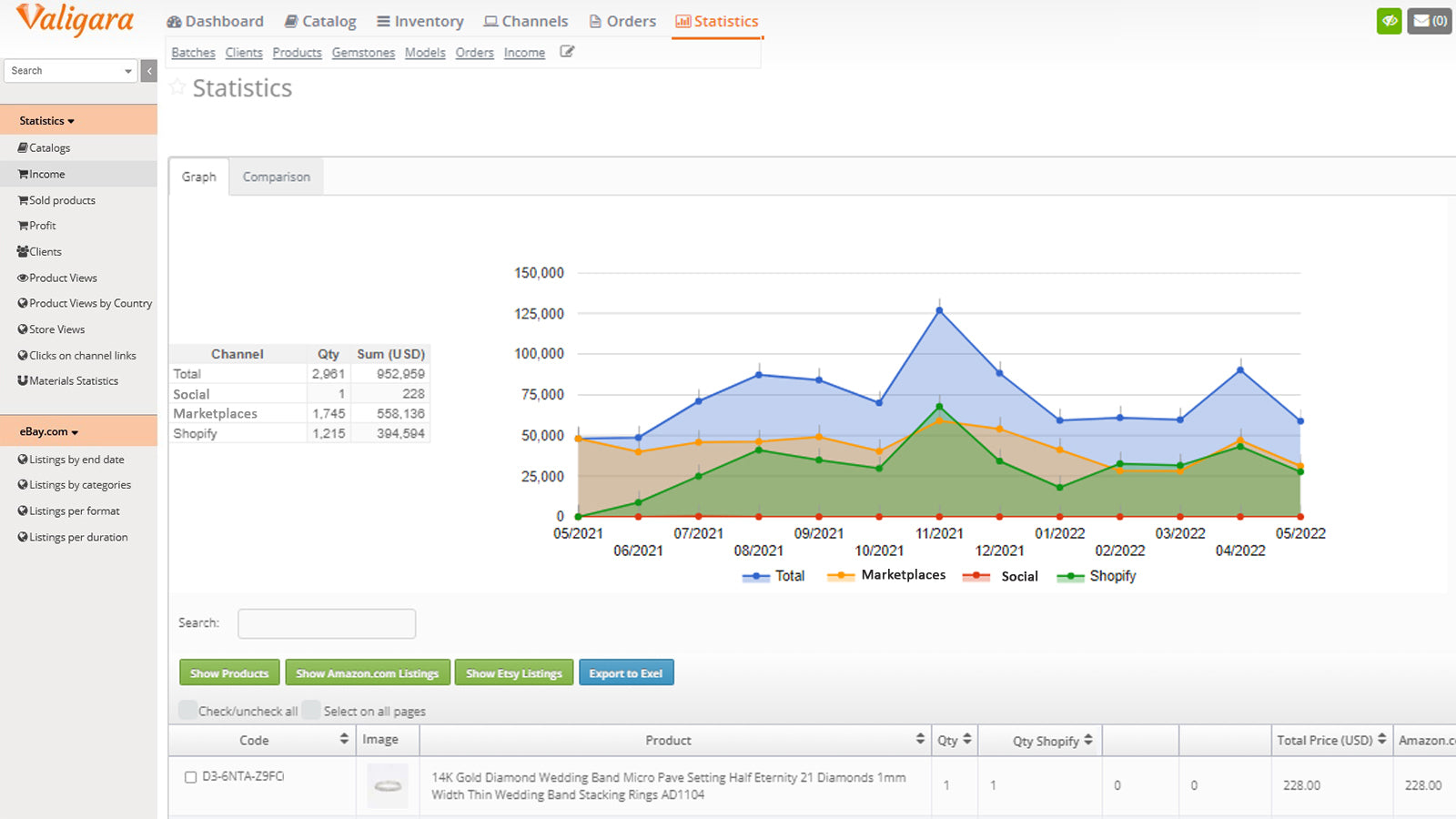The width and height of the screenshot is (1456, 819).
Task: Open Materials Statistics in the sidebar
Action: [73, 381]
